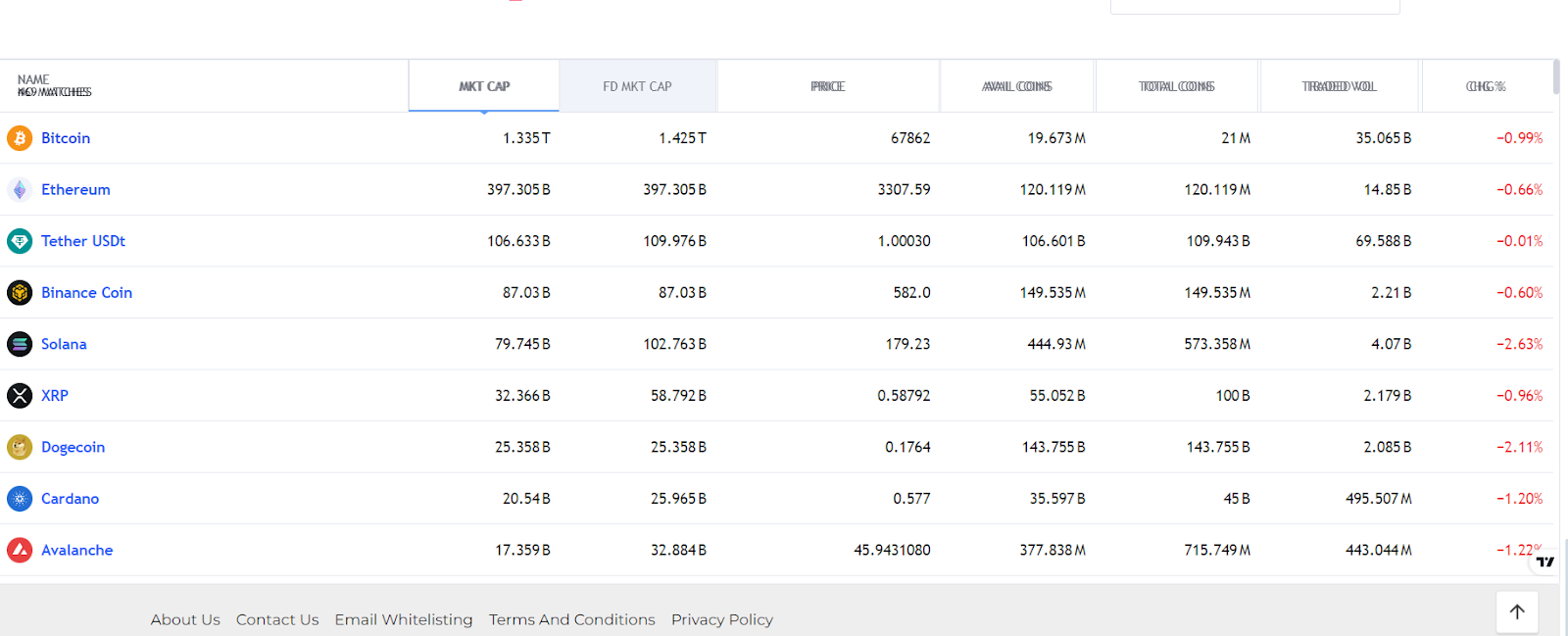
Task: Click Tether traded volume 69.588 B
Action: pos(1384,241)
